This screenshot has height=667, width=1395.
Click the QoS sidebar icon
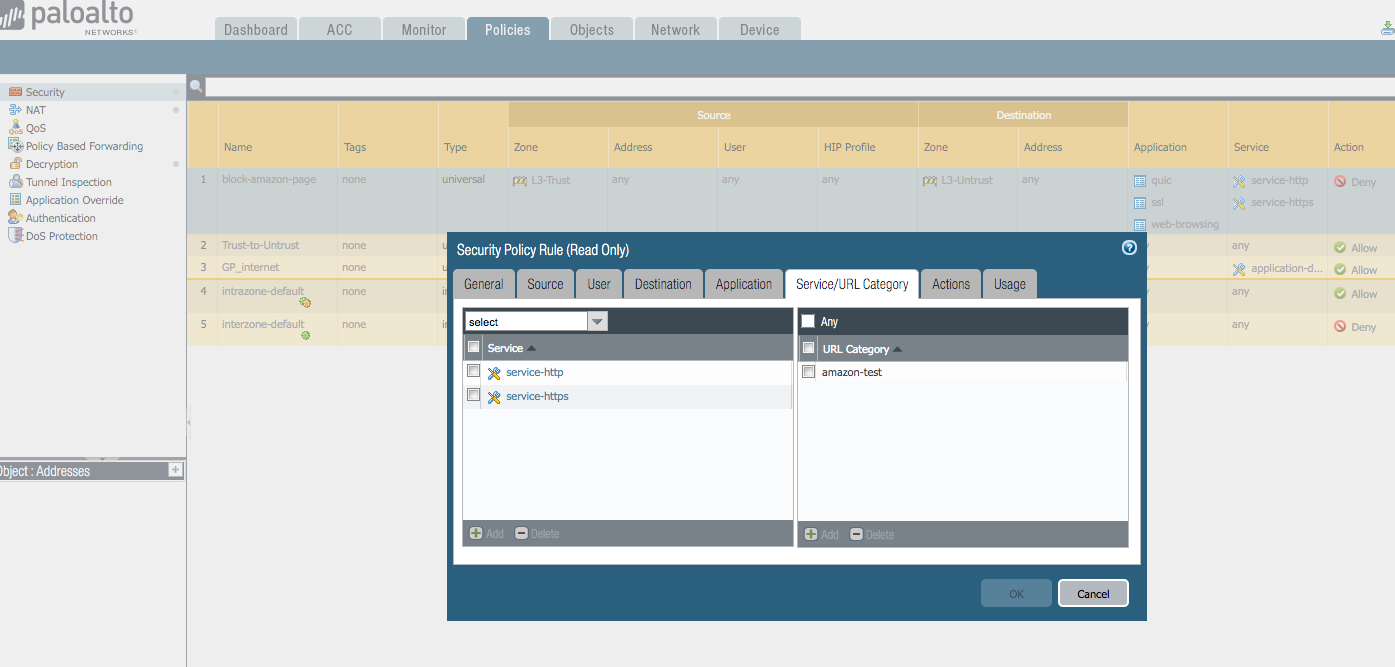15,128
